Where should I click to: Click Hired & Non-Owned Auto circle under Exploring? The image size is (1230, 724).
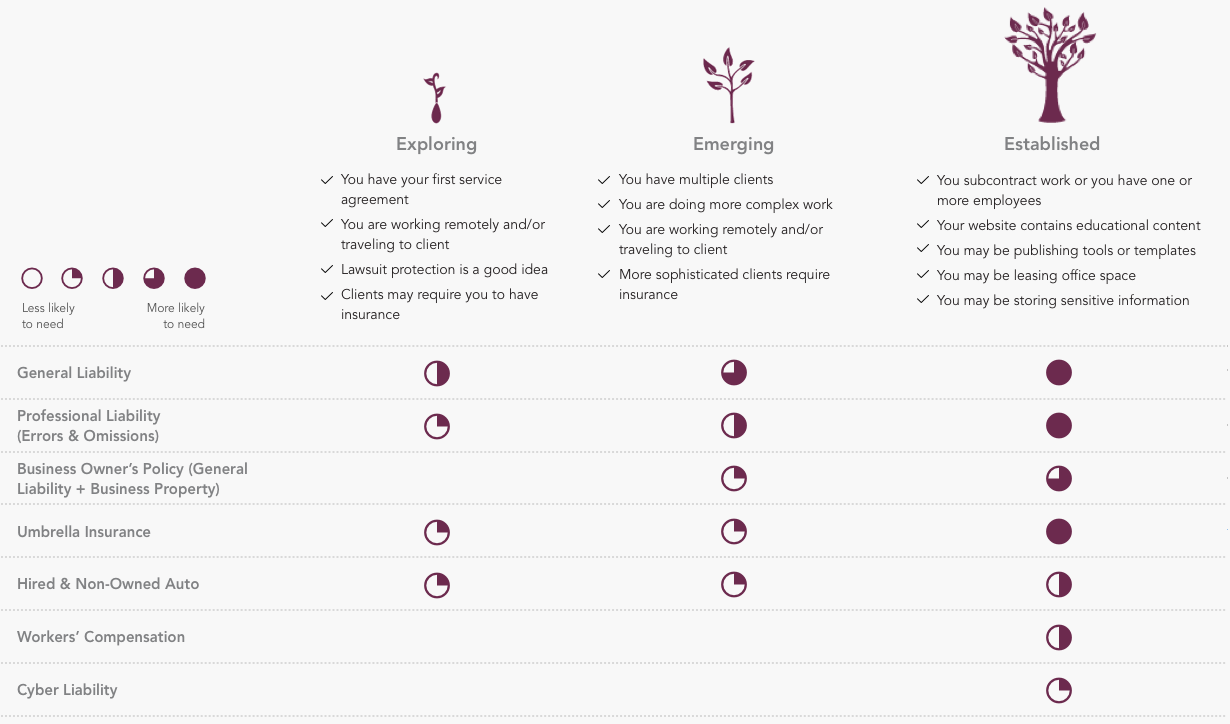coord(437,584)
